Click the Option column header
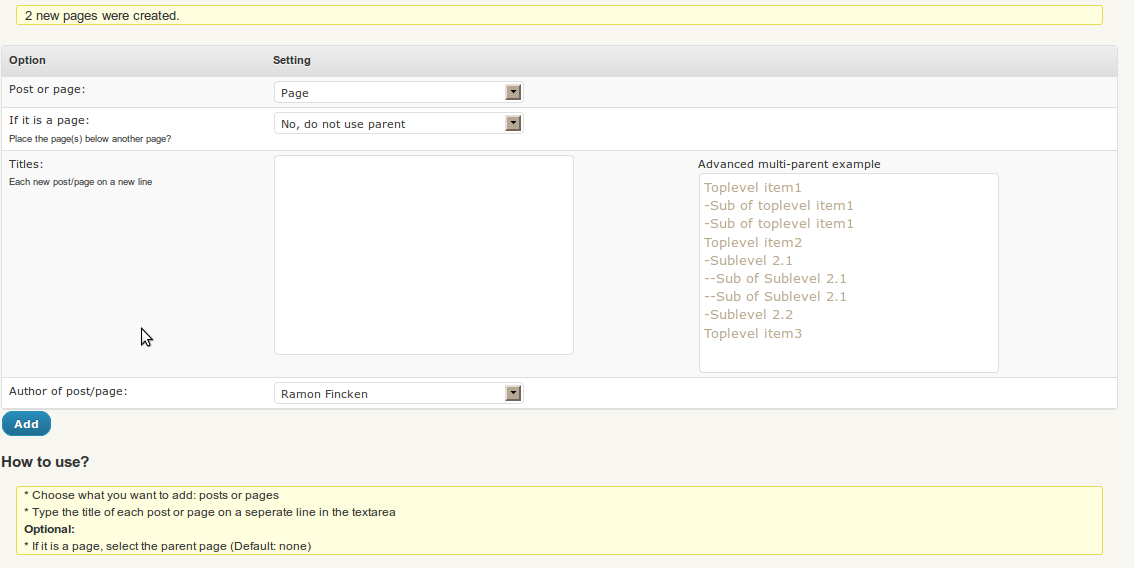This screenshot has width=1134, height=568. pos(27,60)
